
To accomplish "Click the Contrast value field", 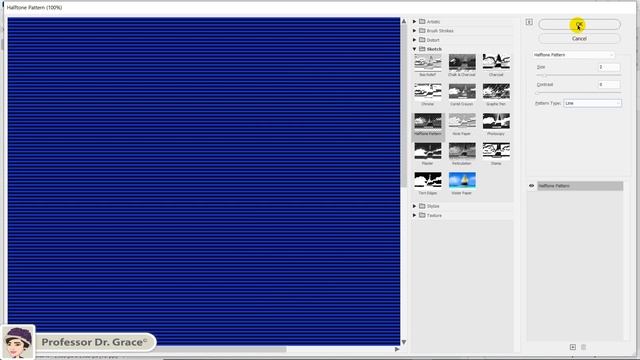I will coord(609,84).
